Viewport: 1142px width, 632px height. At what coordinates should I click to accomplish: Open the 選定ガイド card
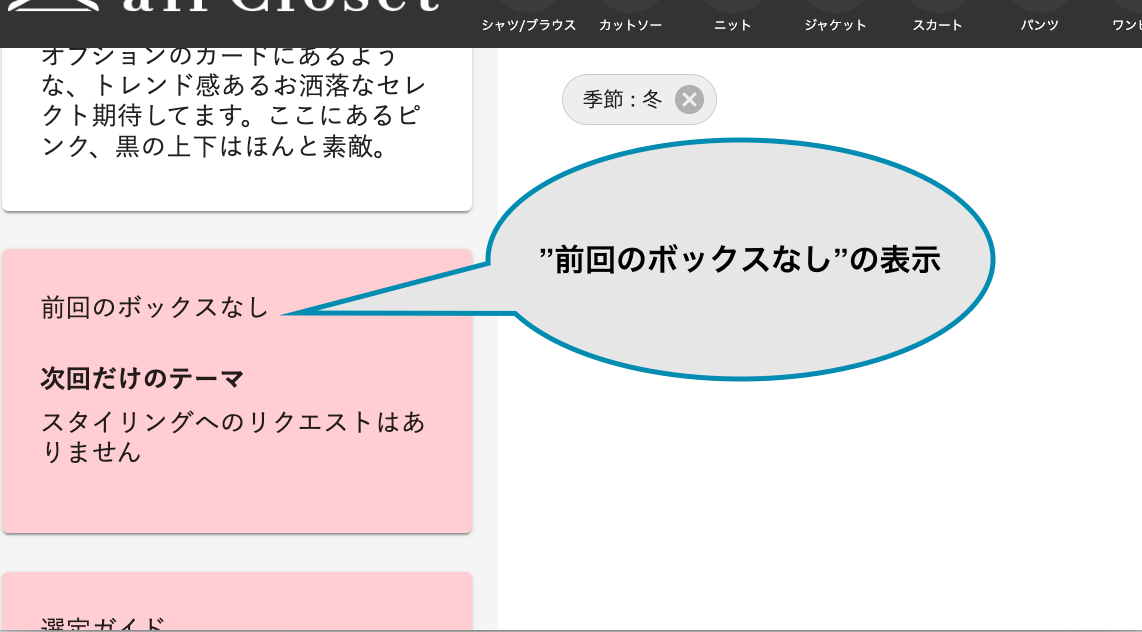click(x=236, y=610)
